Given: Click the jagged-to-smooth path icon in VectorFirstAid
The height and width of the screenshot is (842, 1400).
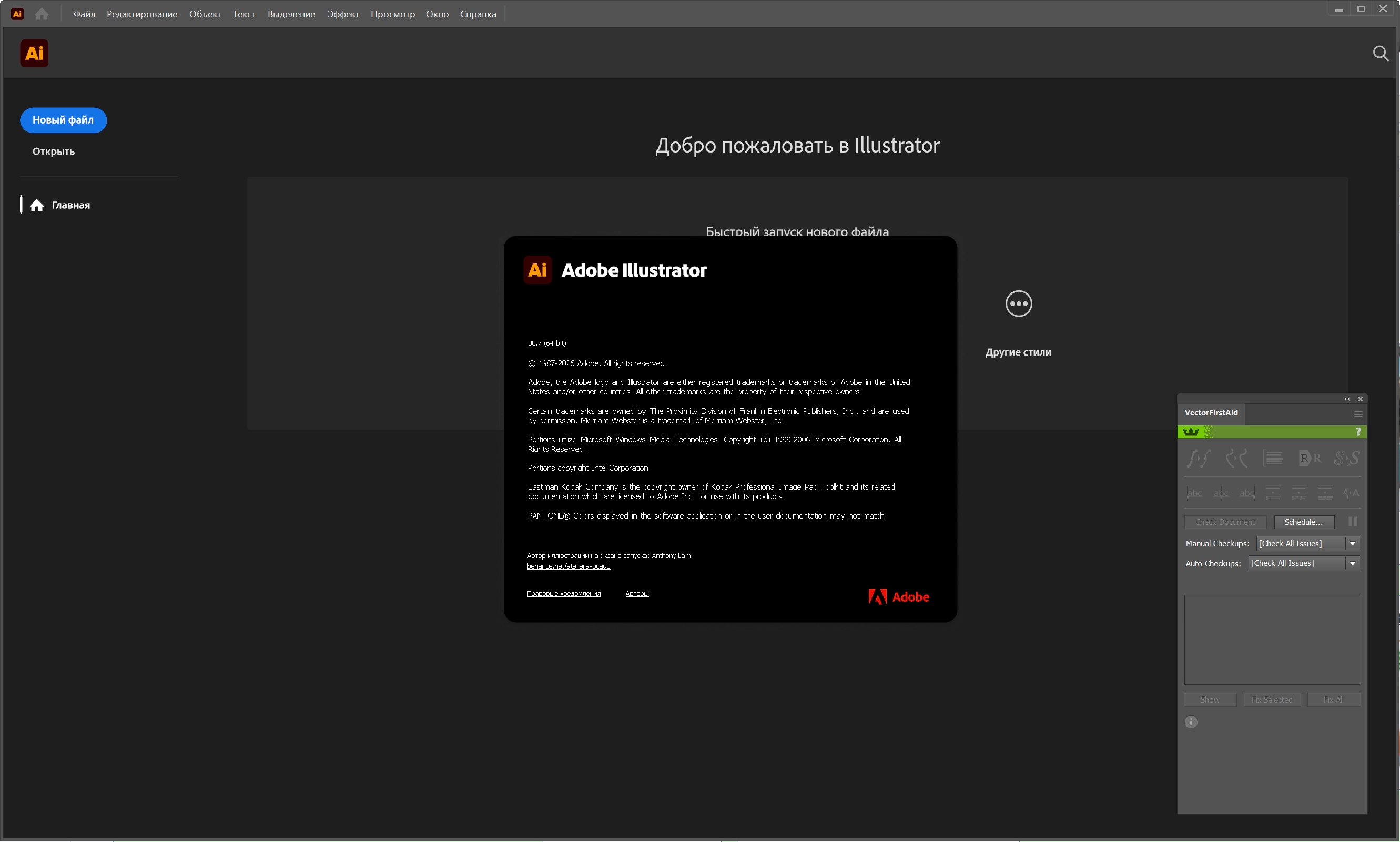Looking at the screenshot, I should pyautogui.click(x=1199, y=458).
